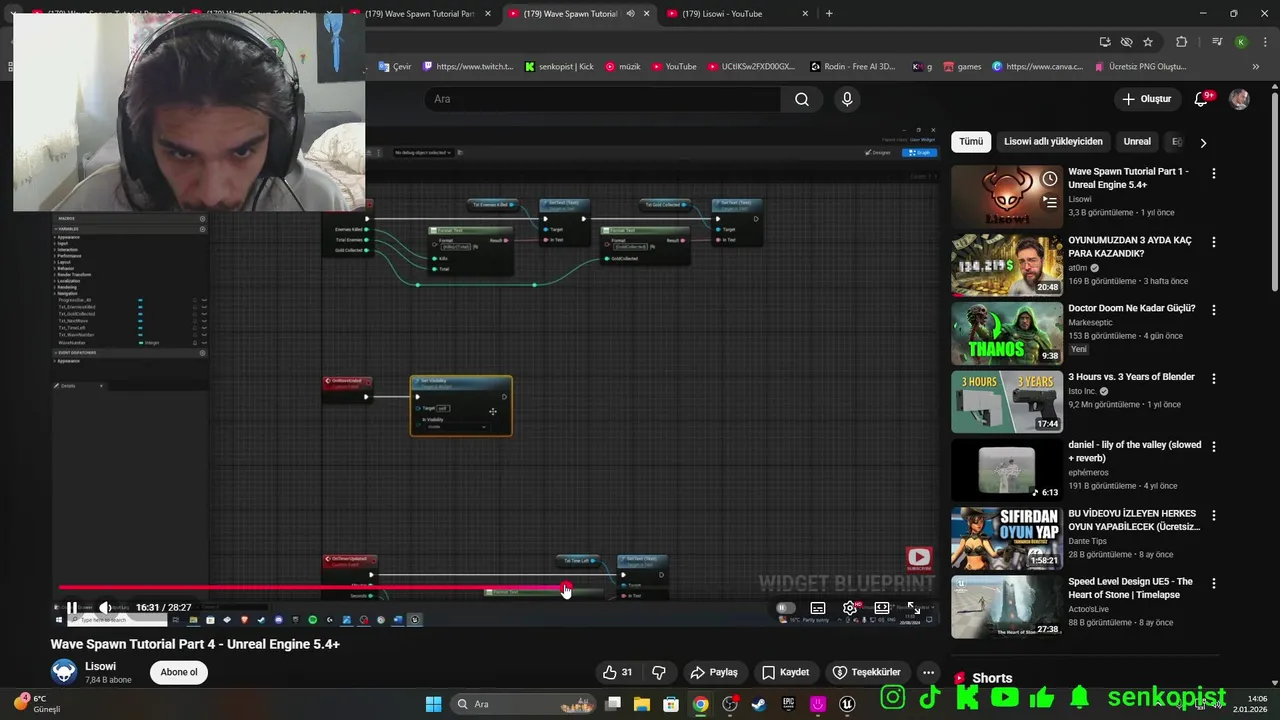Open options for 'Doctor Doom Ne Kadar Güçlü?'
This screenshot has width=1280, height=720.
click(1214, 310)
